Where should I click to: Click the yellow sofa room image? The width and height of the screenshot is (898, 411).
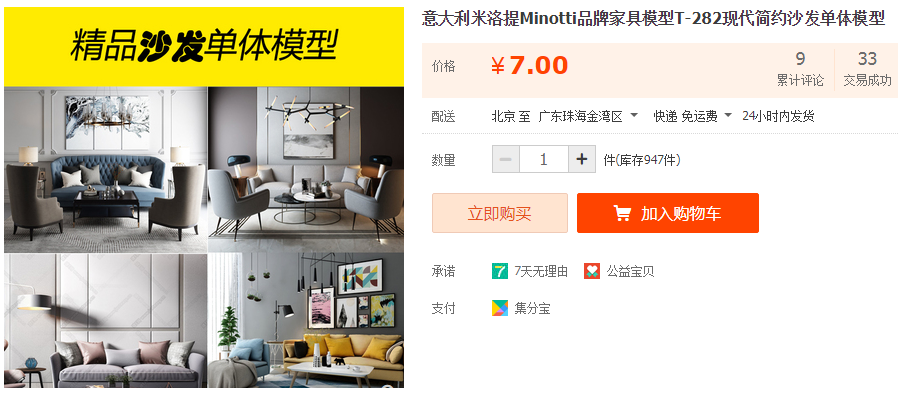[306, 321]
